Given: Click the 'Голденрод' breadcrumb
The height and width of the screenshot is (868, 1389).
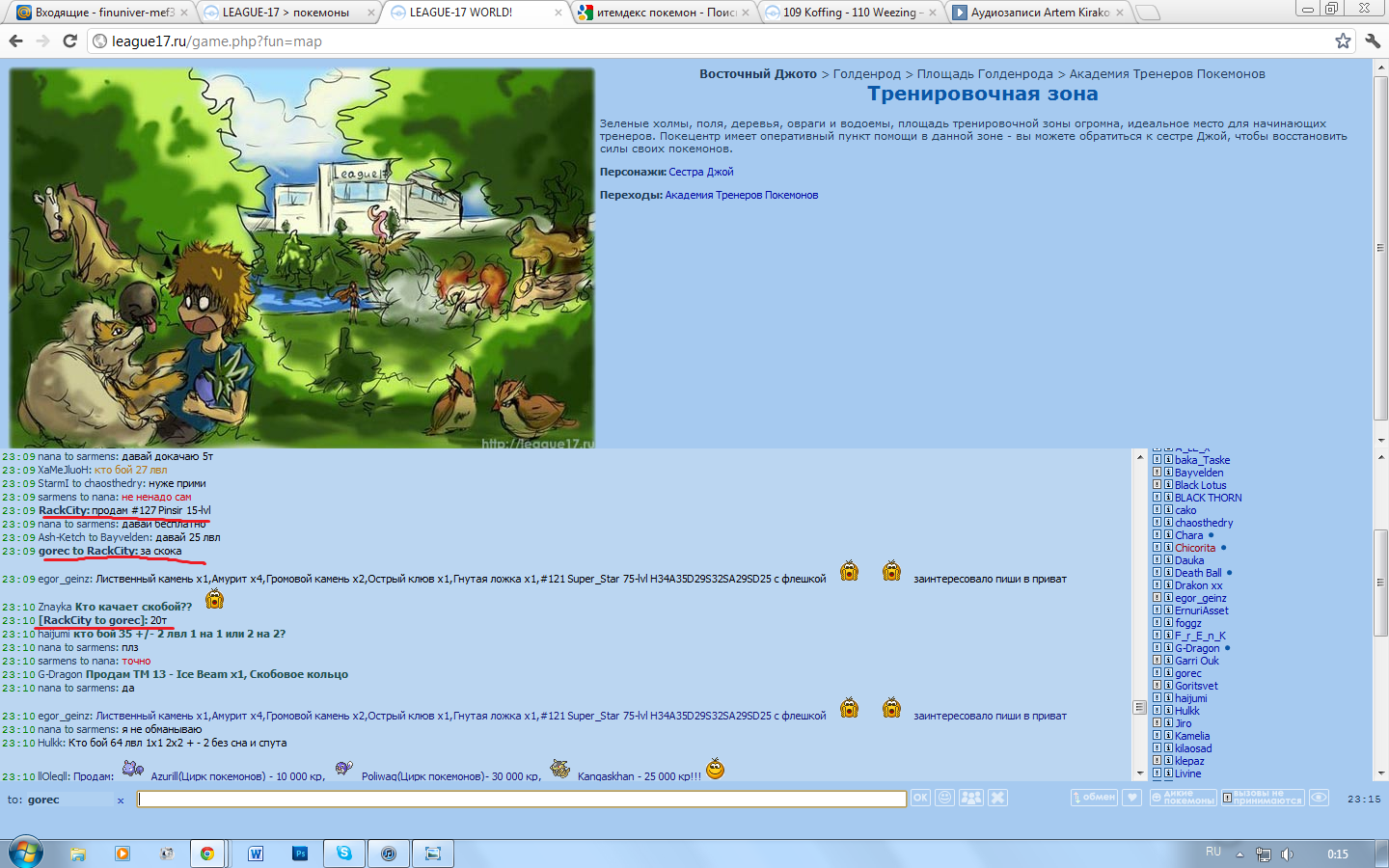Looking at the screenshot, I should [867, 73].
